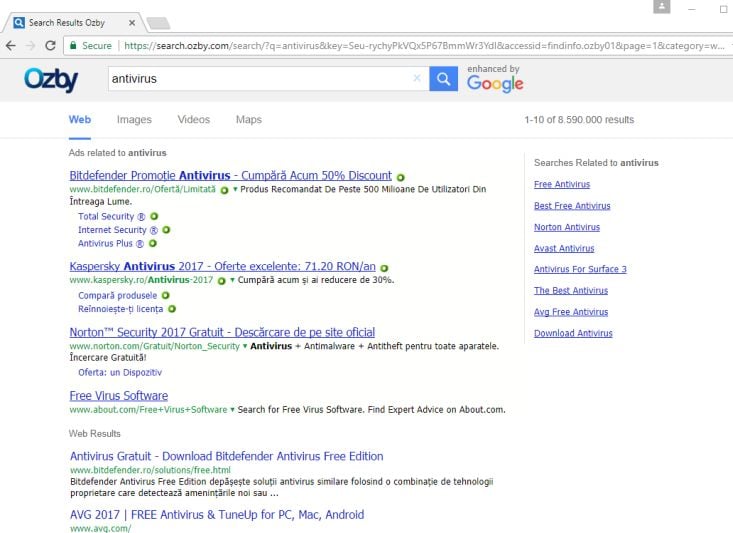The image size is (733, 533).
Task: Click the browser Forward arrow
Action: coord(30,45)
